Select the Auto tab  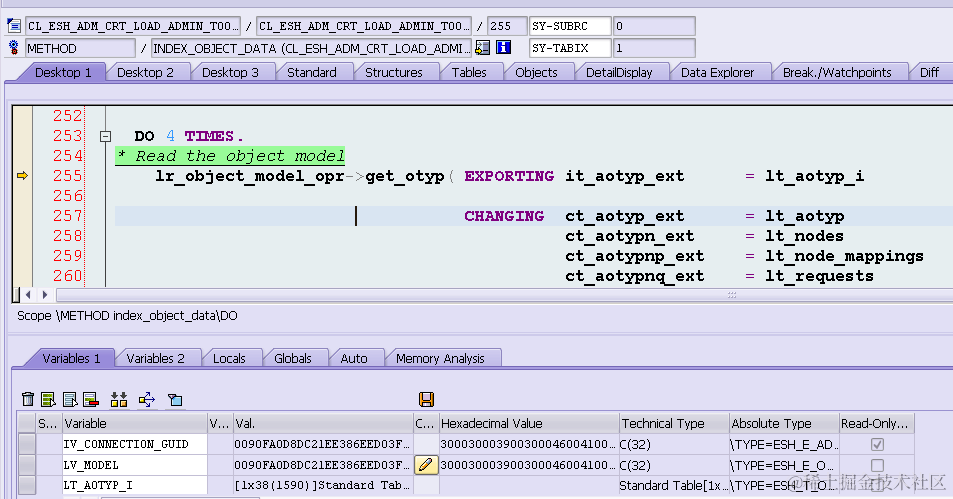point(354,359)
